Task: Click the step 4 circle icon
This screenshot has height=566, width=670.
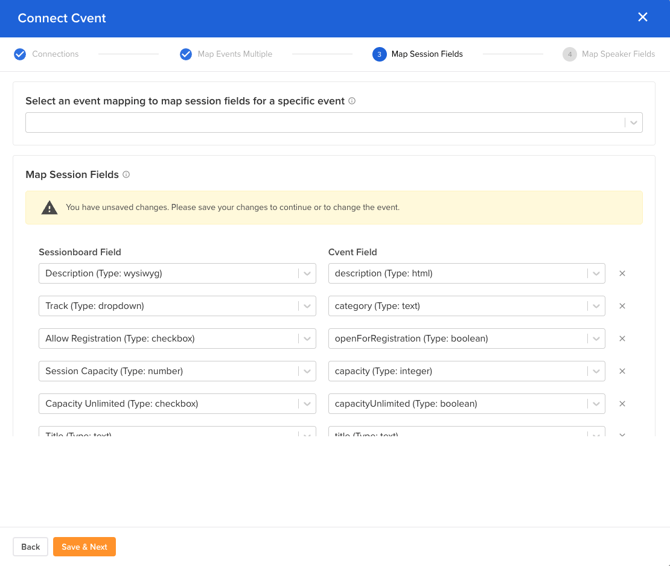Action: click(x=569, y=54)
